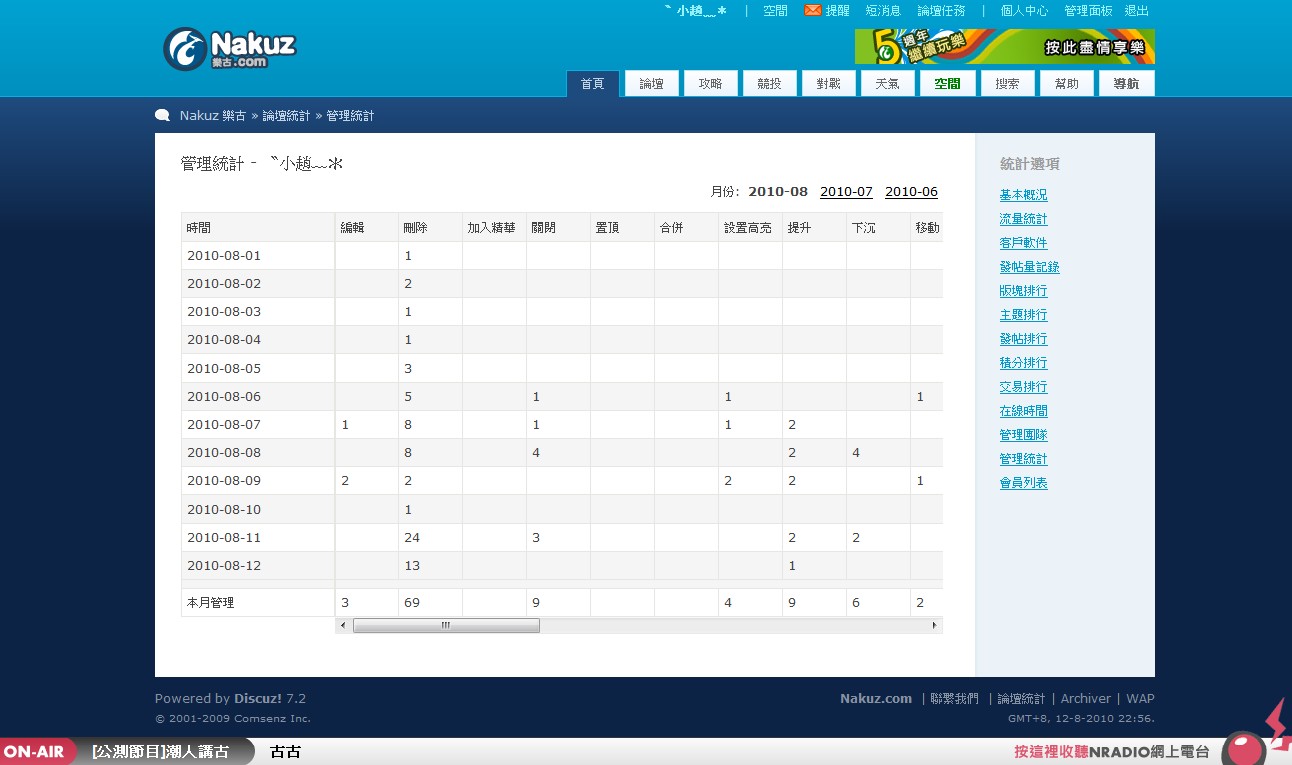Select month 2010-06
This screenshot has width=1292, height=765.
[x=911, y=192]
